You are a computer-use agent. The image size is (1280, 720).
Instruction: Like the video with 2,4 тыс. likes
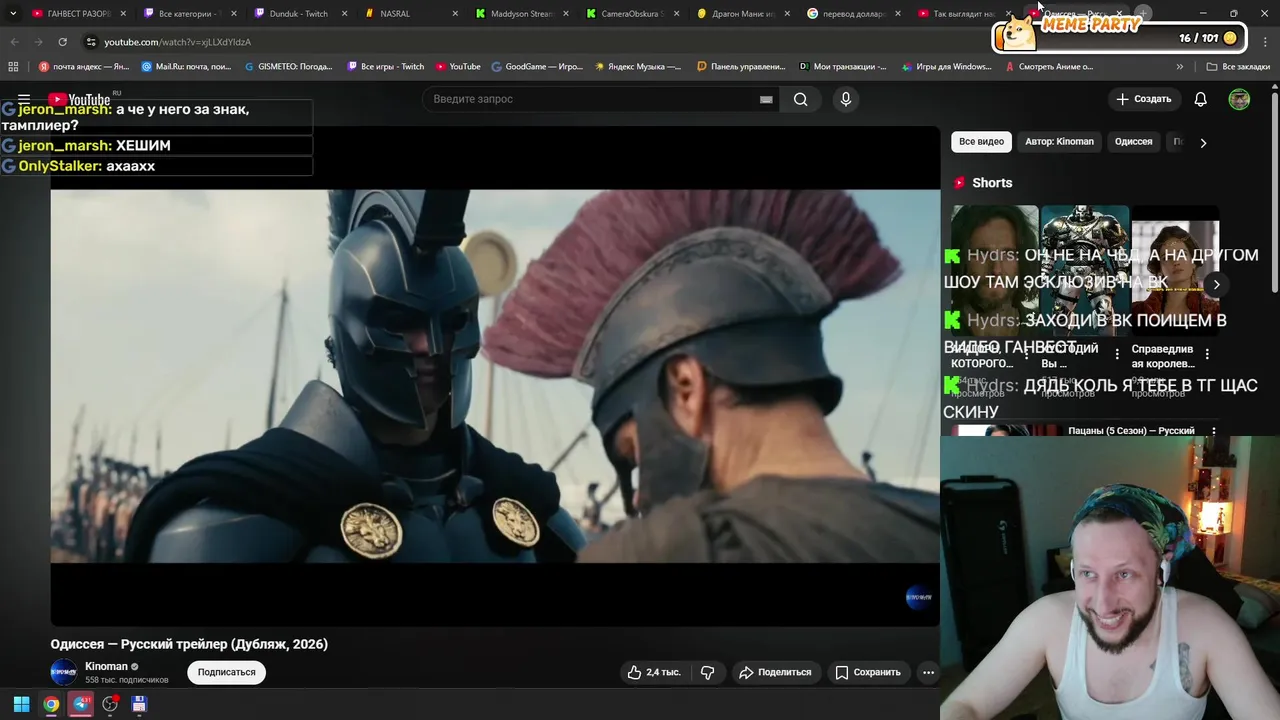[654, 672]
